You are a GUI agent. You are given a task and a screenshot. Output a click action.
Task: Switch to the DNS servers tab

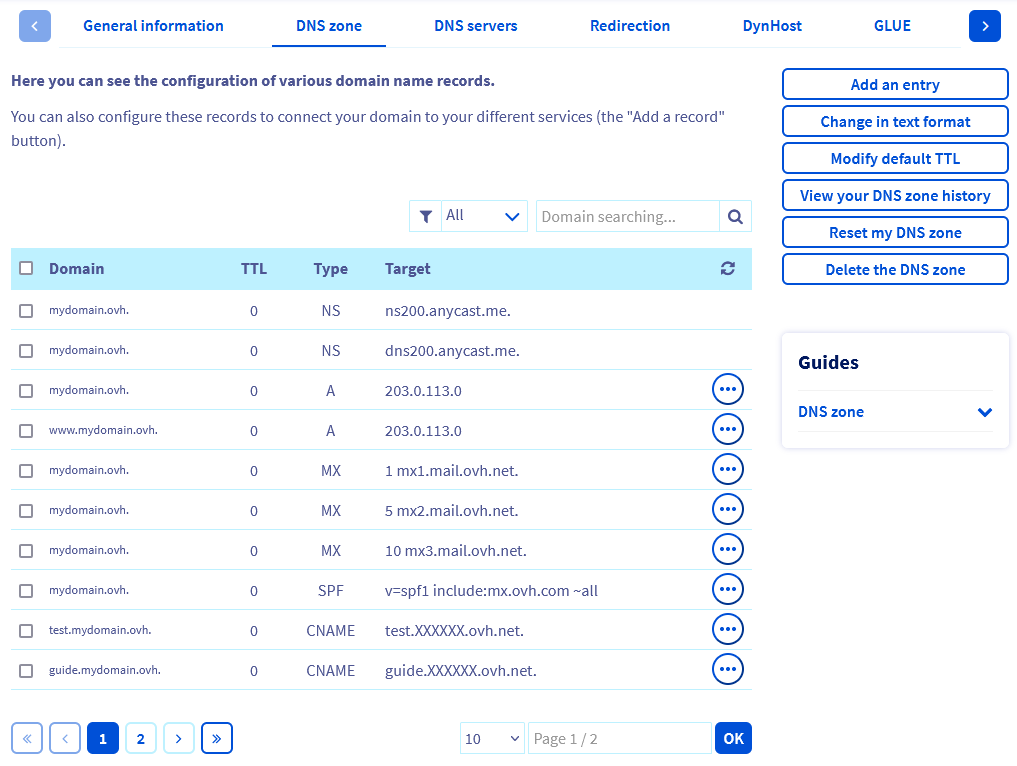[x=475, y=26]
